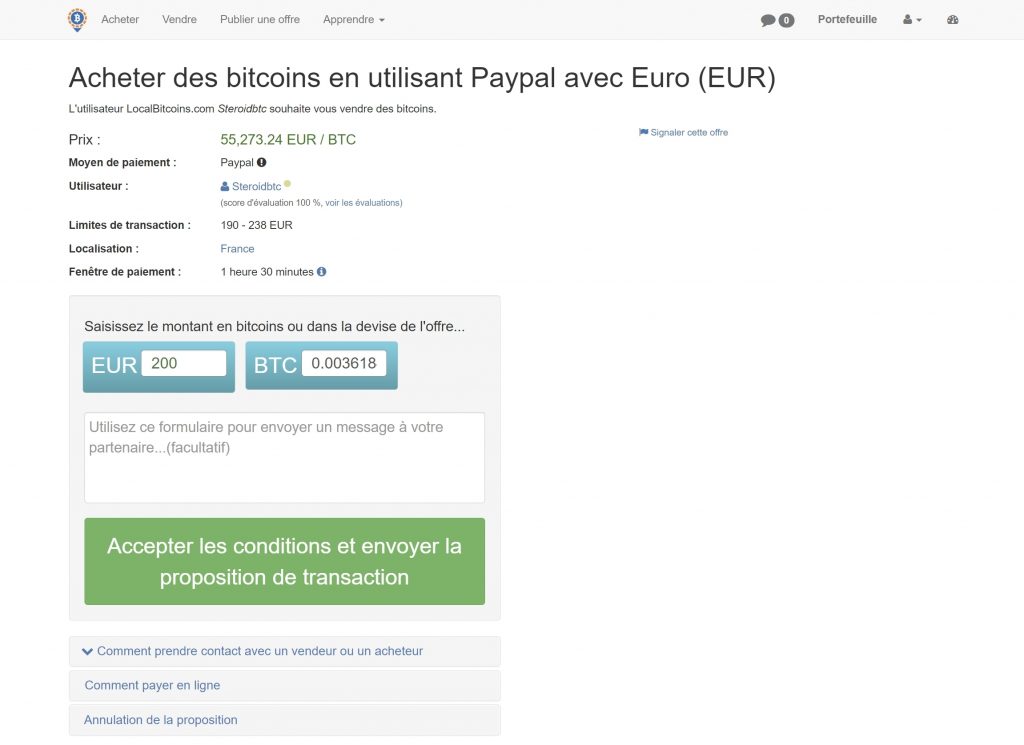Click the info icon next to Paypal

pos(261,162)
